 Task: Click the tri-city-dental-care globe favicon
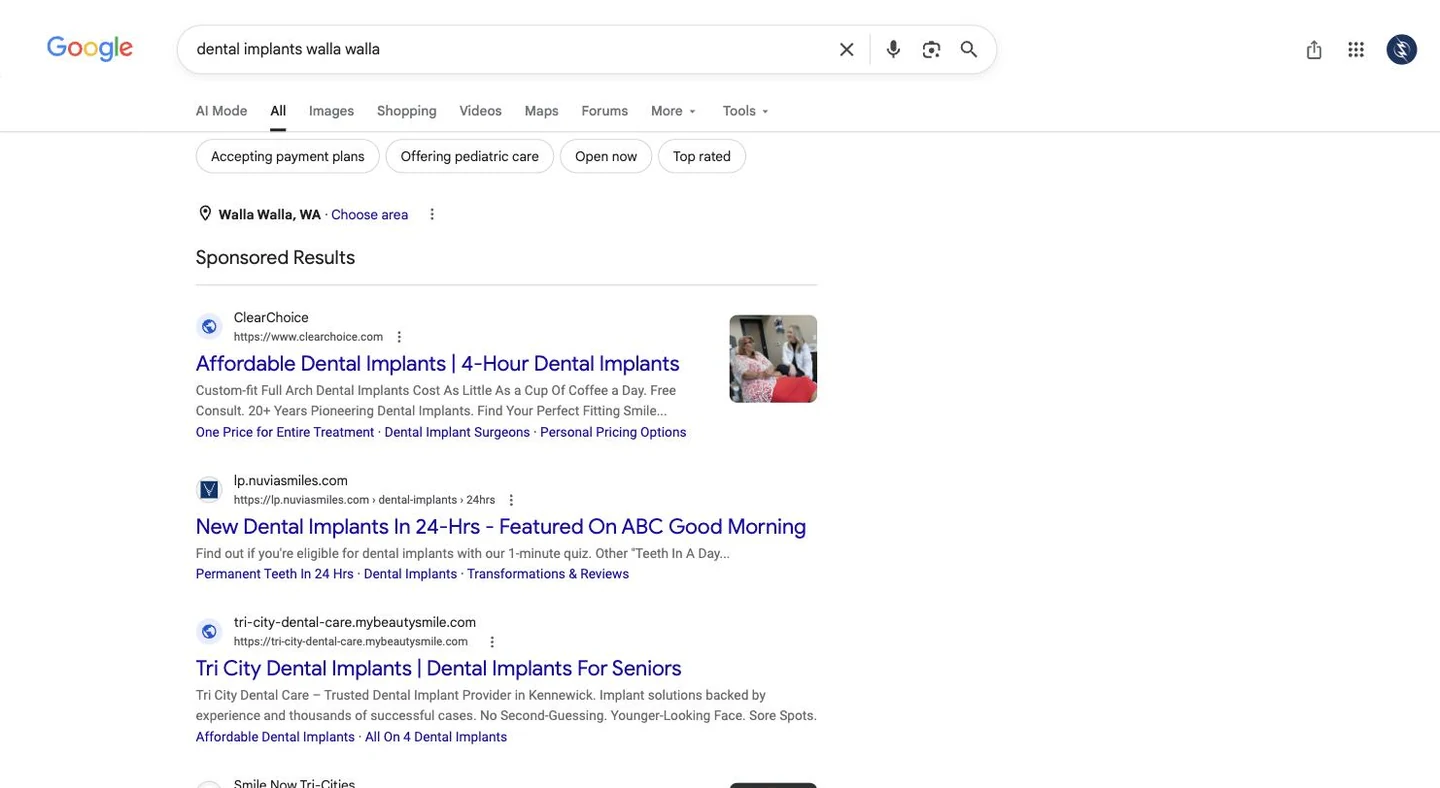[209, 631]
